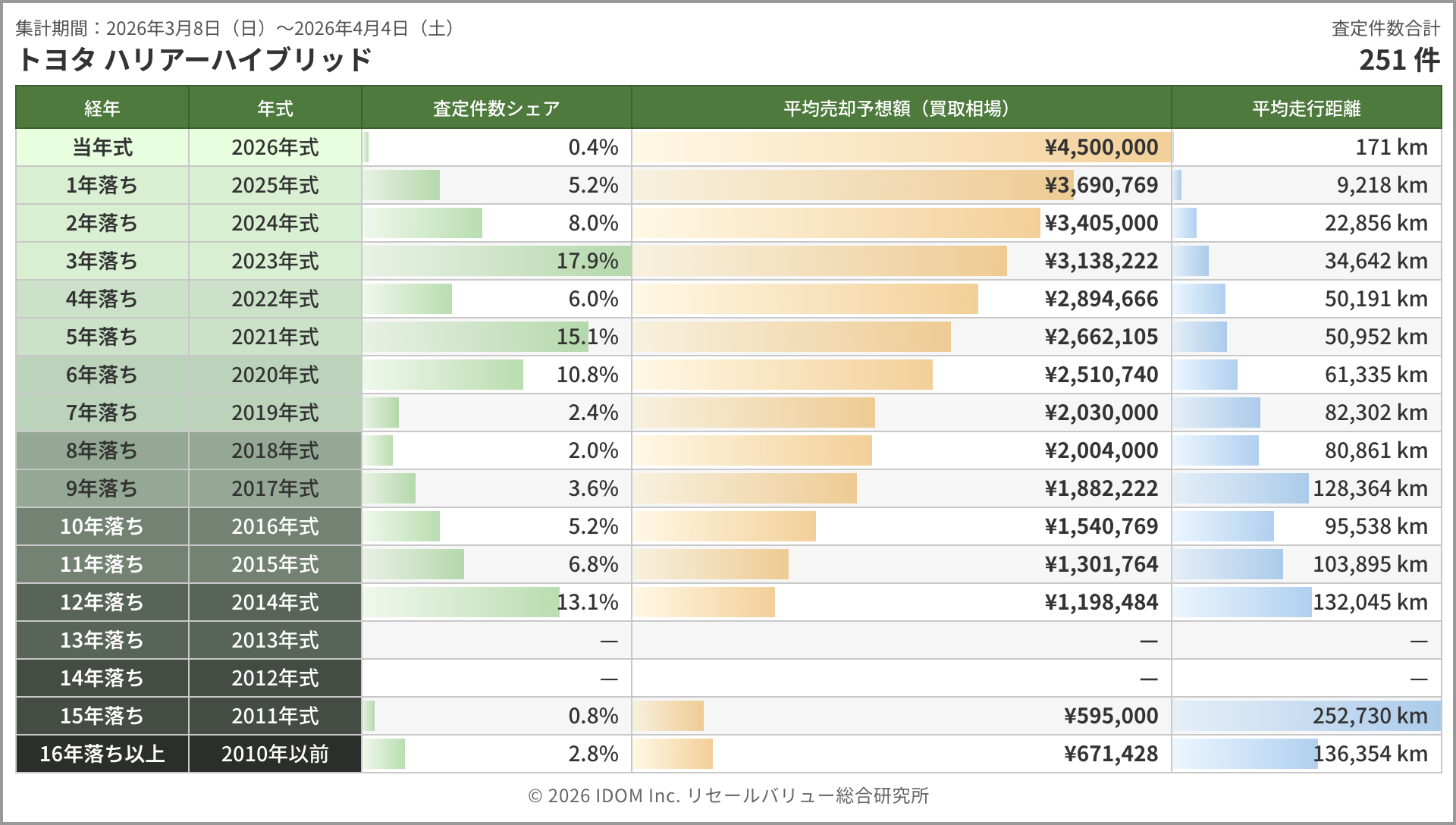Click the 251 件 total count

[x=1398, y=60]
